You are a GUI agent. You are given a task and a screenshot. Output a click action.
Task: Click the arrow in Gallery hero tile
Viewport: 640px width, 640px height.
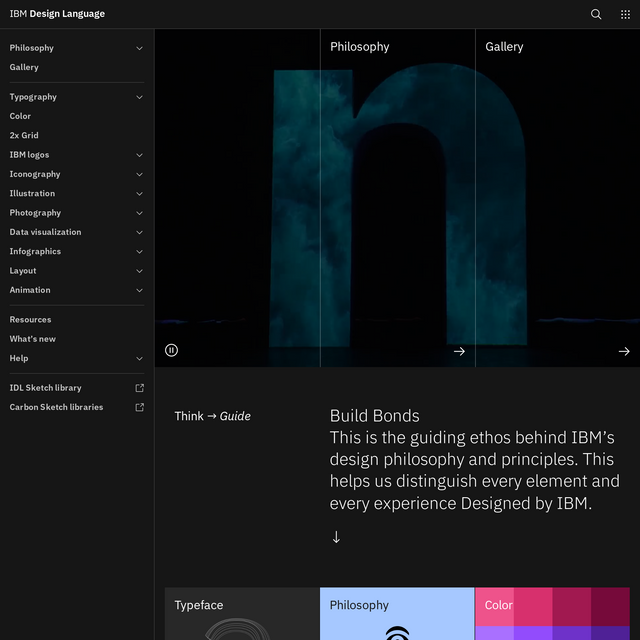624,351
